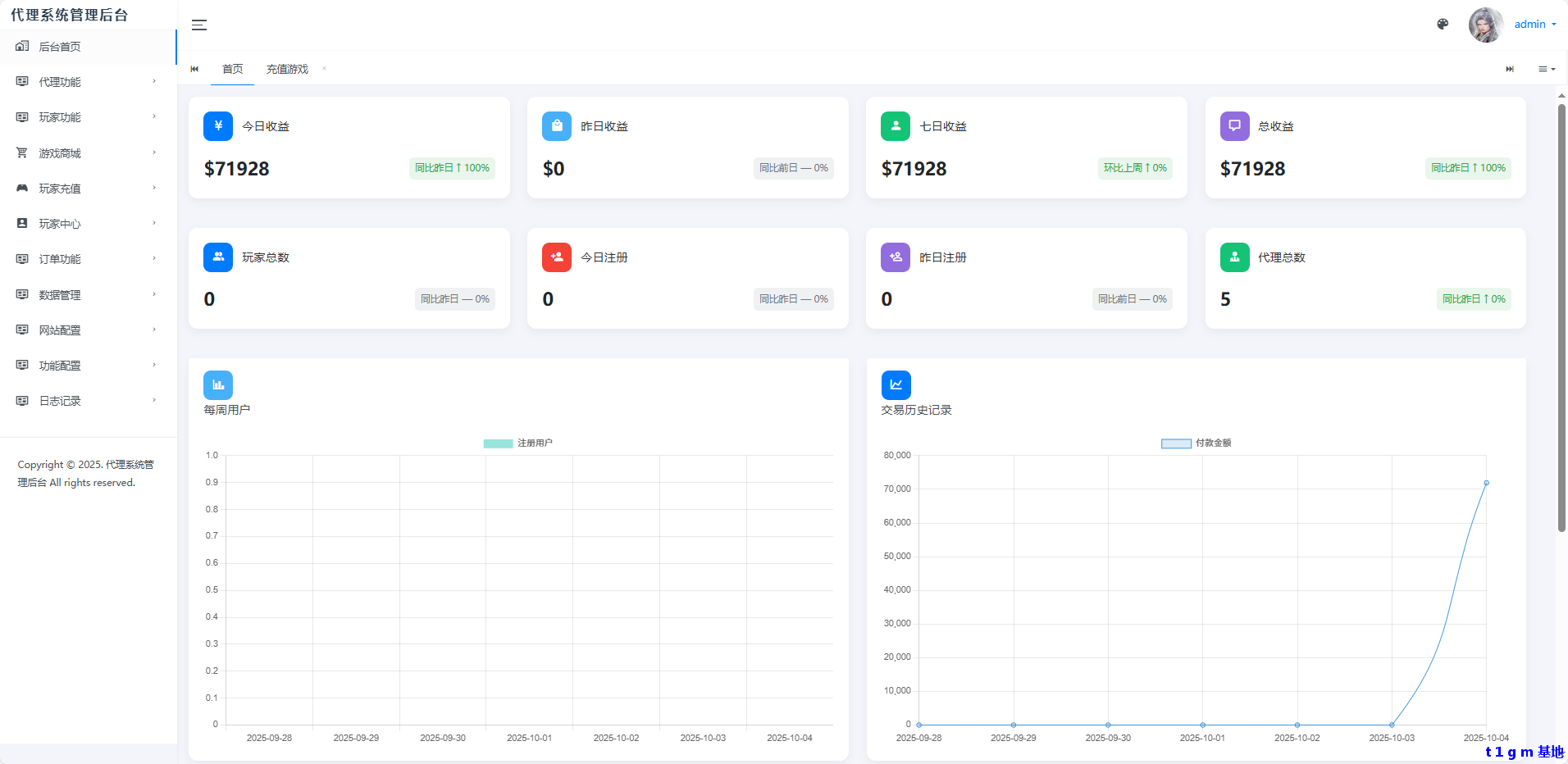Click the admin avatar picture
1568x764 pixels.
pyautogui.click(x=1485, y=25)
